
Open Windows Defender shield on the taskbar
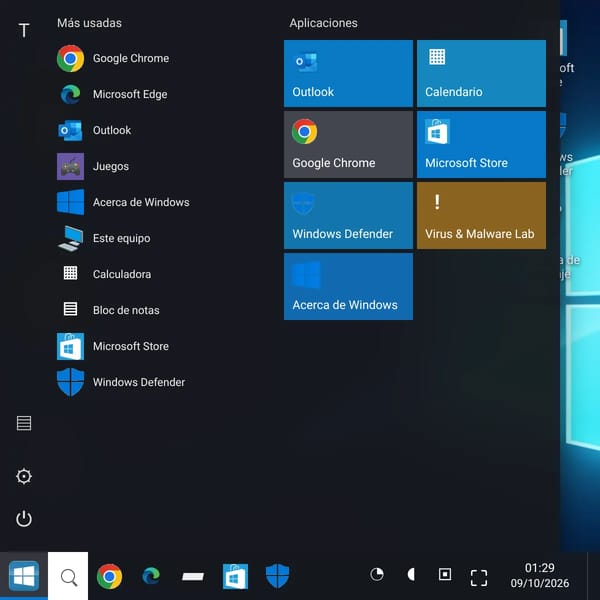pyautogui.click(x=277, y=576)
